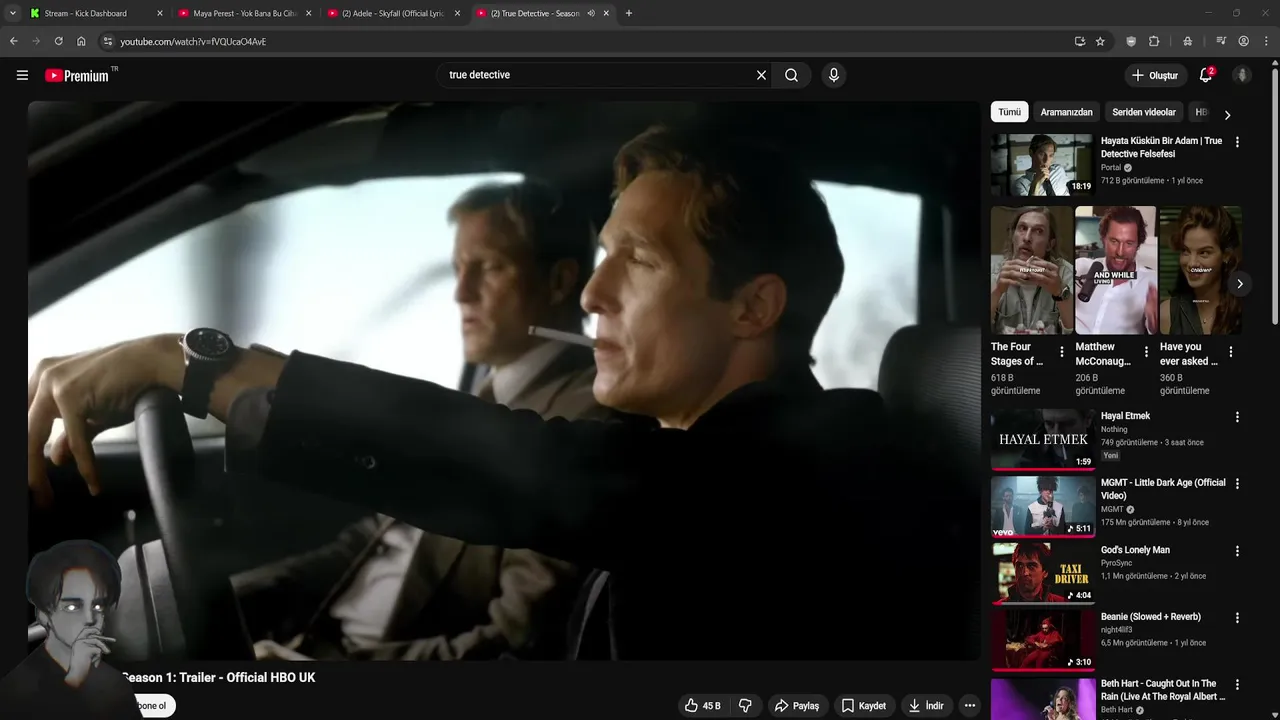The width and height of the screenshot is (1280, 720).
Task: Click the video player frame
Action: tap(504, 380)
